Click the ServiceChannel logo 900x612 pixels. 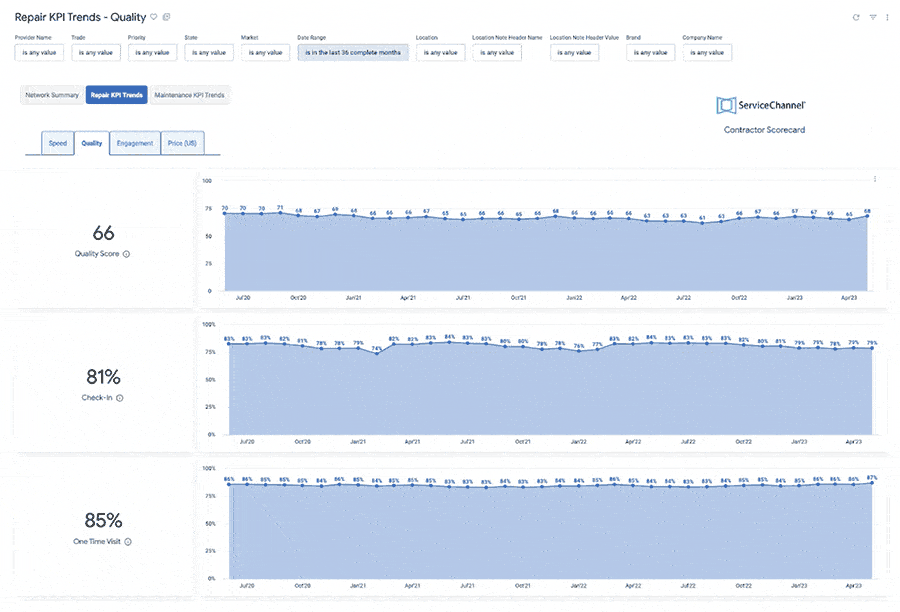[x=762, y=105]
